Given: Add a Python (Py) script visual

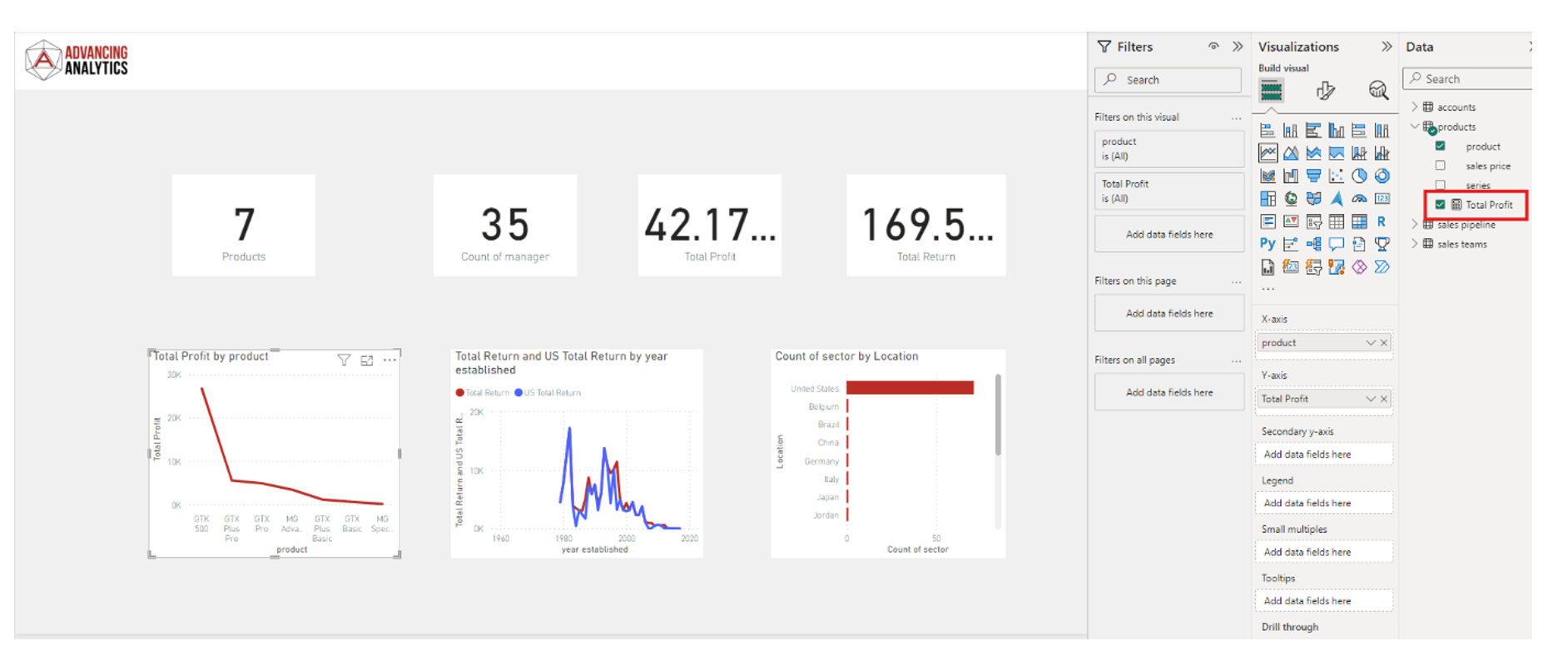Looking at the screenshot, I should [x=1268, y=244].
